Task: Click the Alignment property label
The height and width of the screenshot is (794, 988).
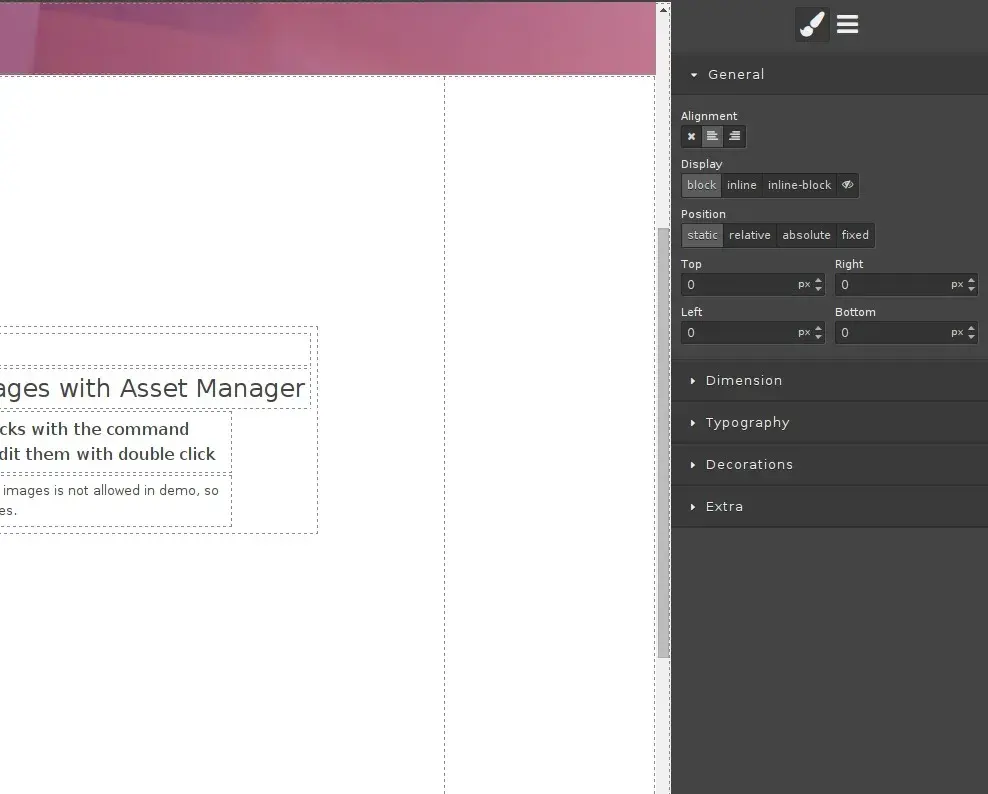Action: (x=709, y=116)
